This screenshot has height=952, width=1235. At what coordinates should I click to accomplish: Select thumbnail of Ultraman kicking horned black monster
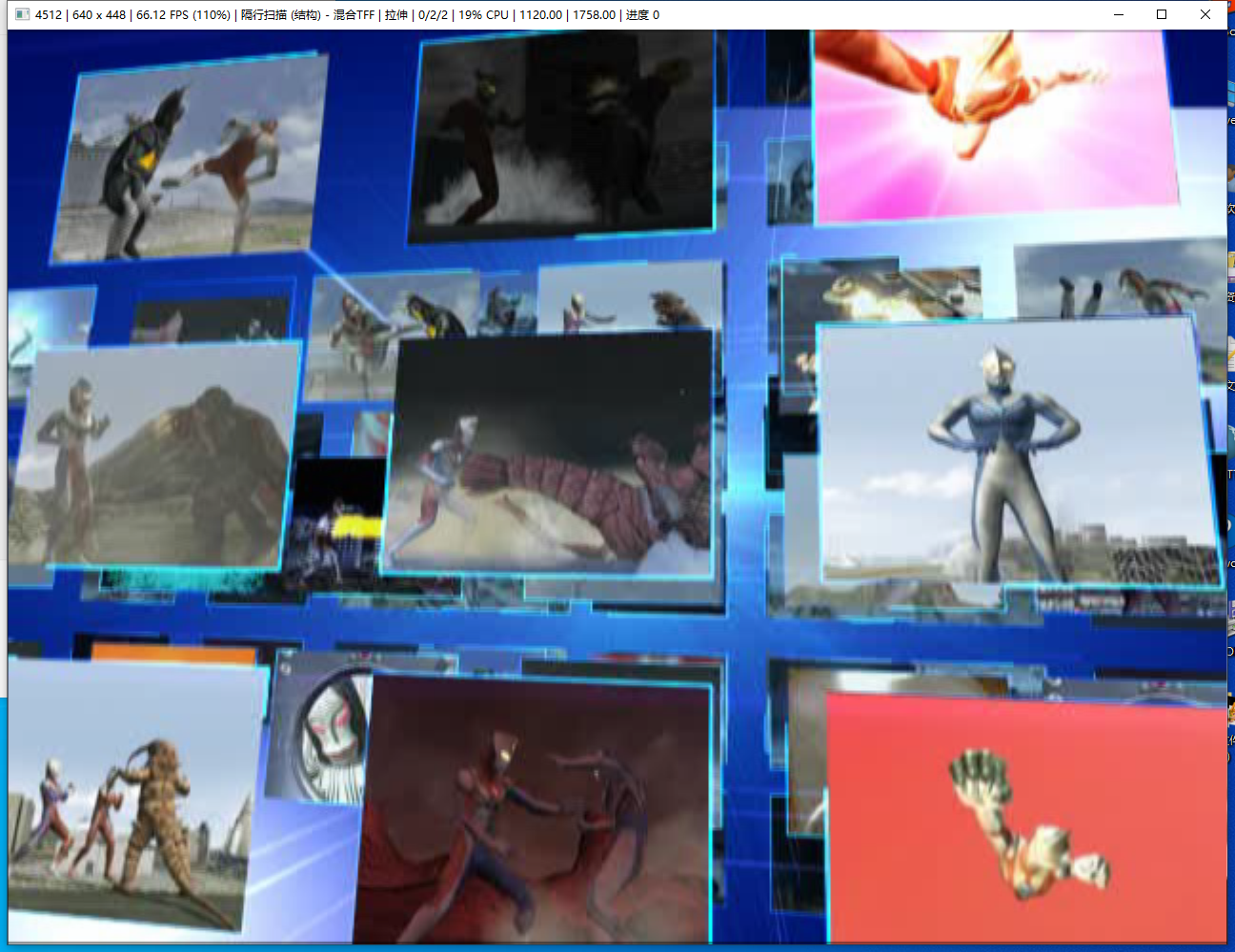tap(190, 157)
